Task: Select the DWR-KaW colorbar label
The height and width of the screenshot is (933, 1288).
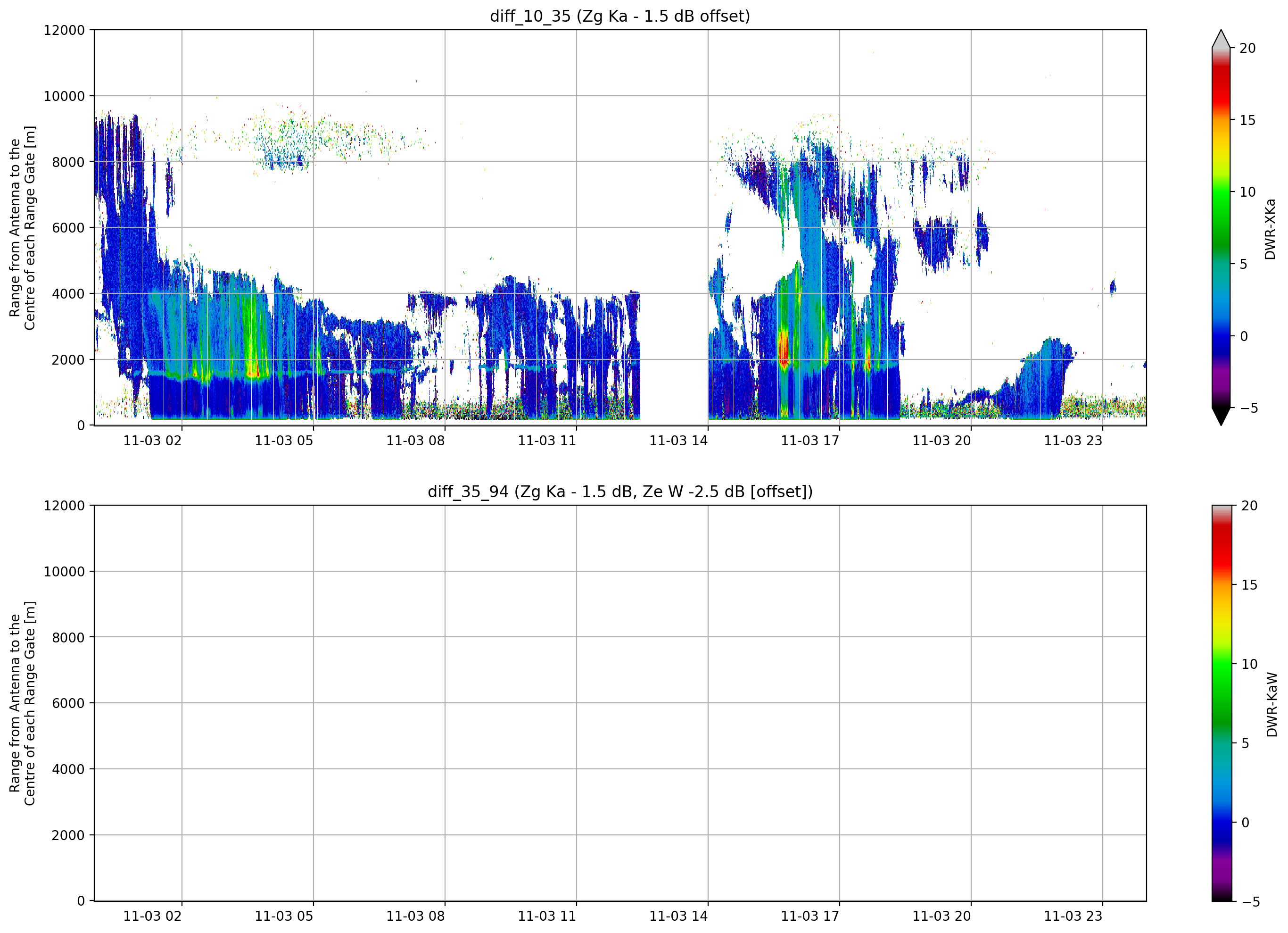Action: pyautogui.click(x=1271, y=705)
